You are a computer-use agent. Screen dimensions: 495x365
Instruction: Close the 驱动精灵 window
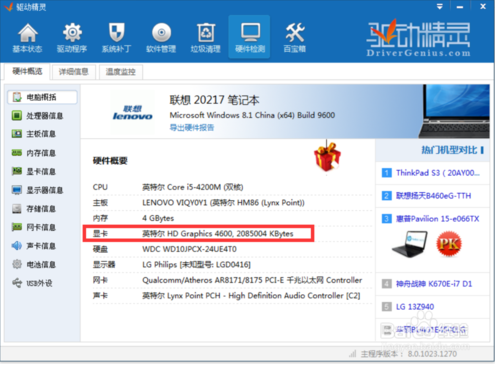coord(483,6)
